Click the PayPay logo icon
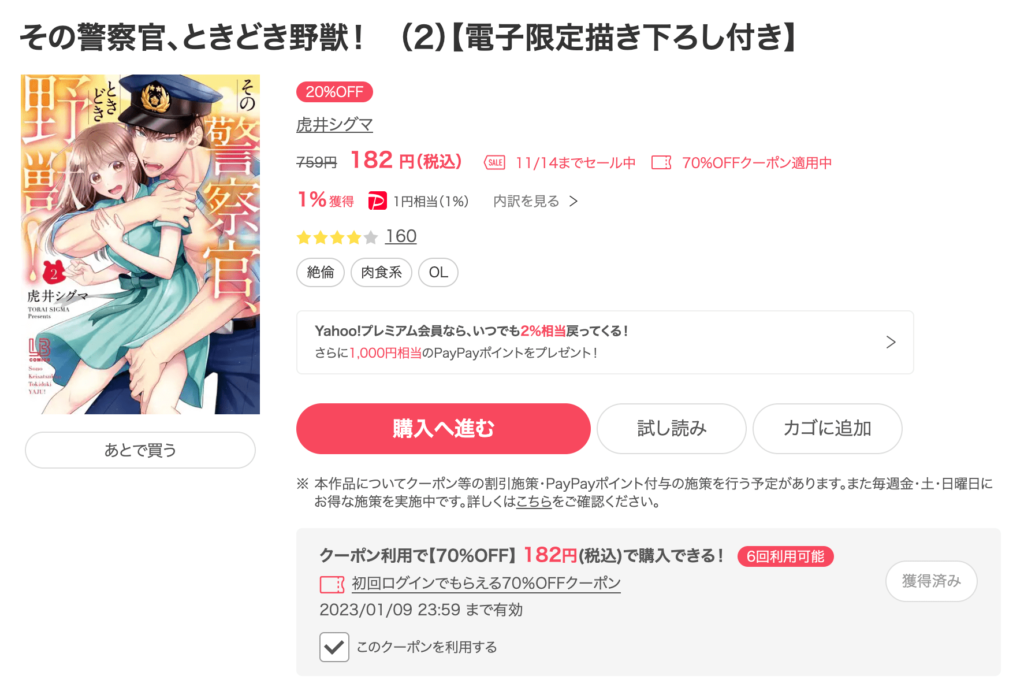Image resolution: width=1024 pixels, height=698 pixels. (x=377, y=201)
